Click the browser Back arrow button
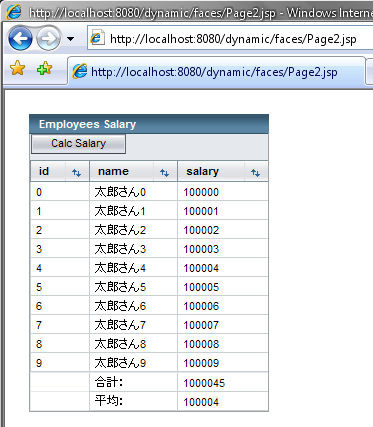Image resolution: width=373 pixels, height=427 pixels. (x=20, y=39)
